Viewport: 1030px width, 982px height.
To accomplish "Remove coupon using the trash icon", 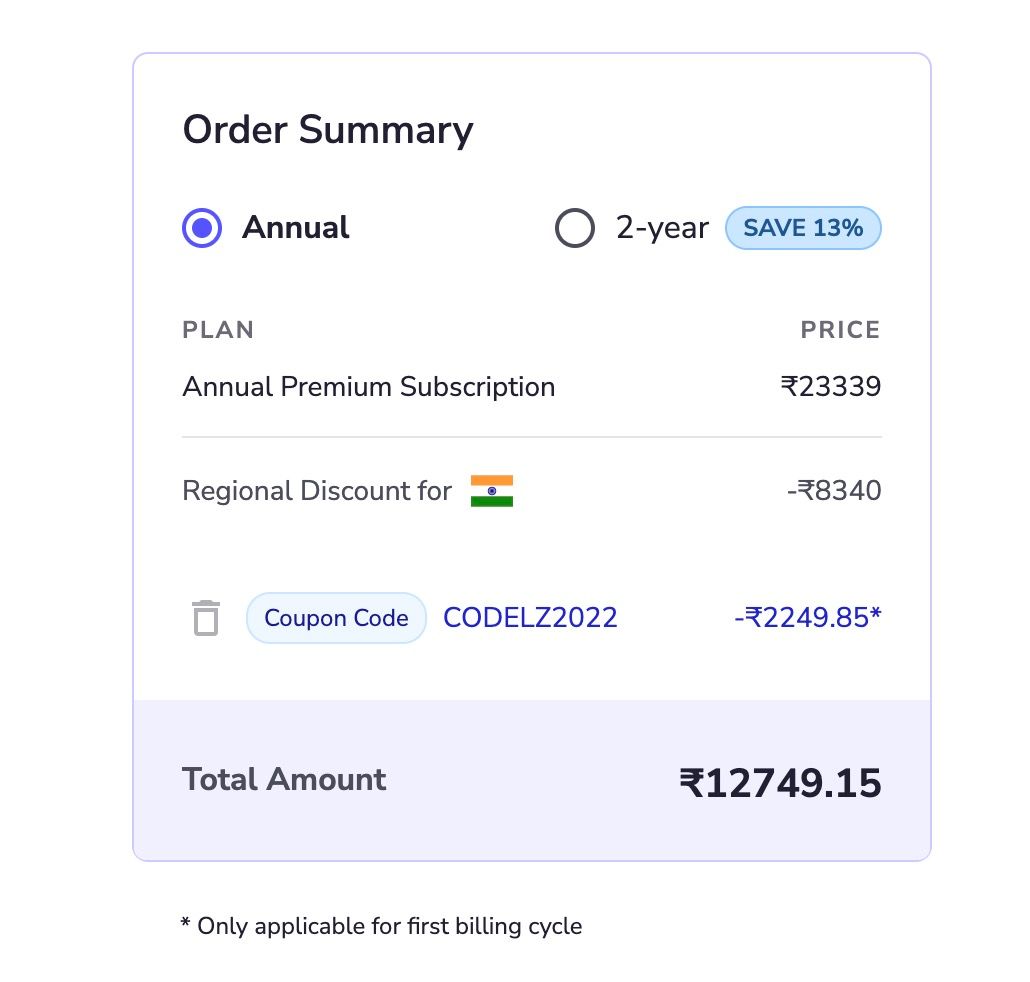I will click(x=206, y=618).
